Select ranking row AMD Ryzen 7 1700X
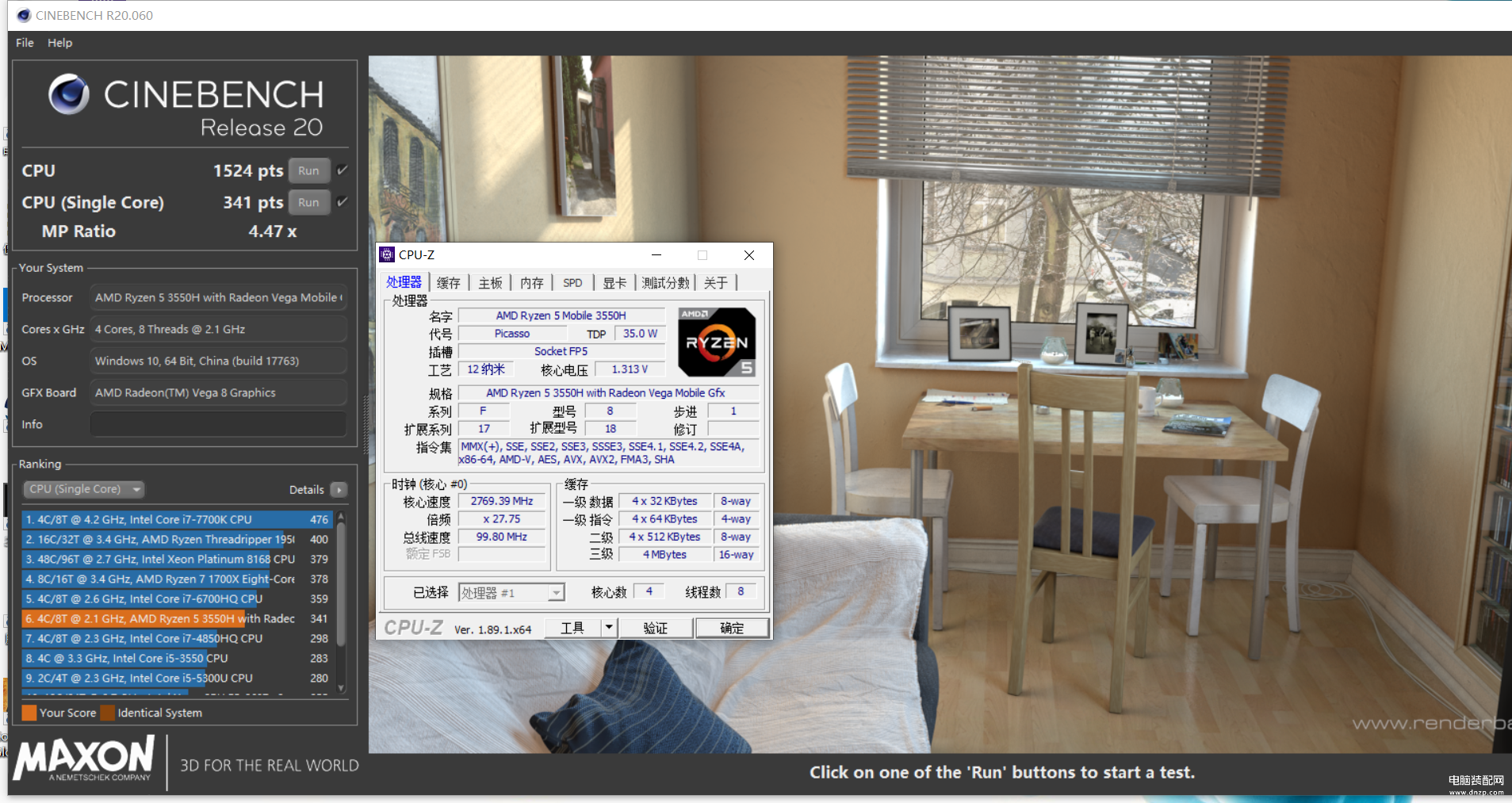 click(177, 579)
